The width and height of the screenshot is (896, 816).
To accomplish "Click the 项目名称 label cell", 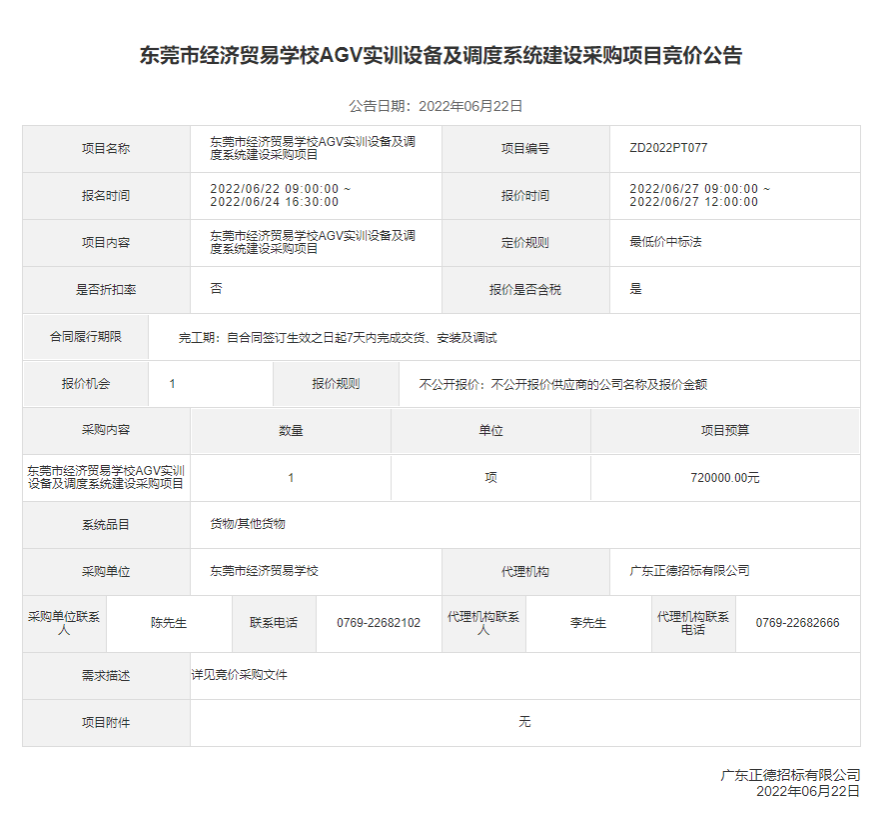I will tap(106, 149).
